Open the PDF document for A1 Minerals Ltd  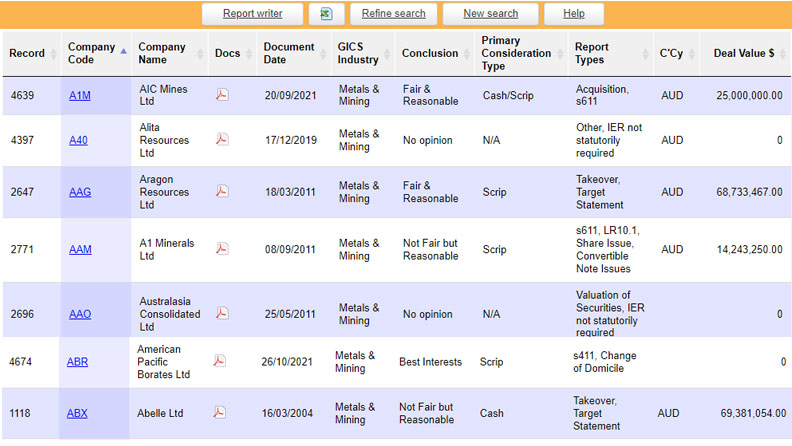pos(222,249)
